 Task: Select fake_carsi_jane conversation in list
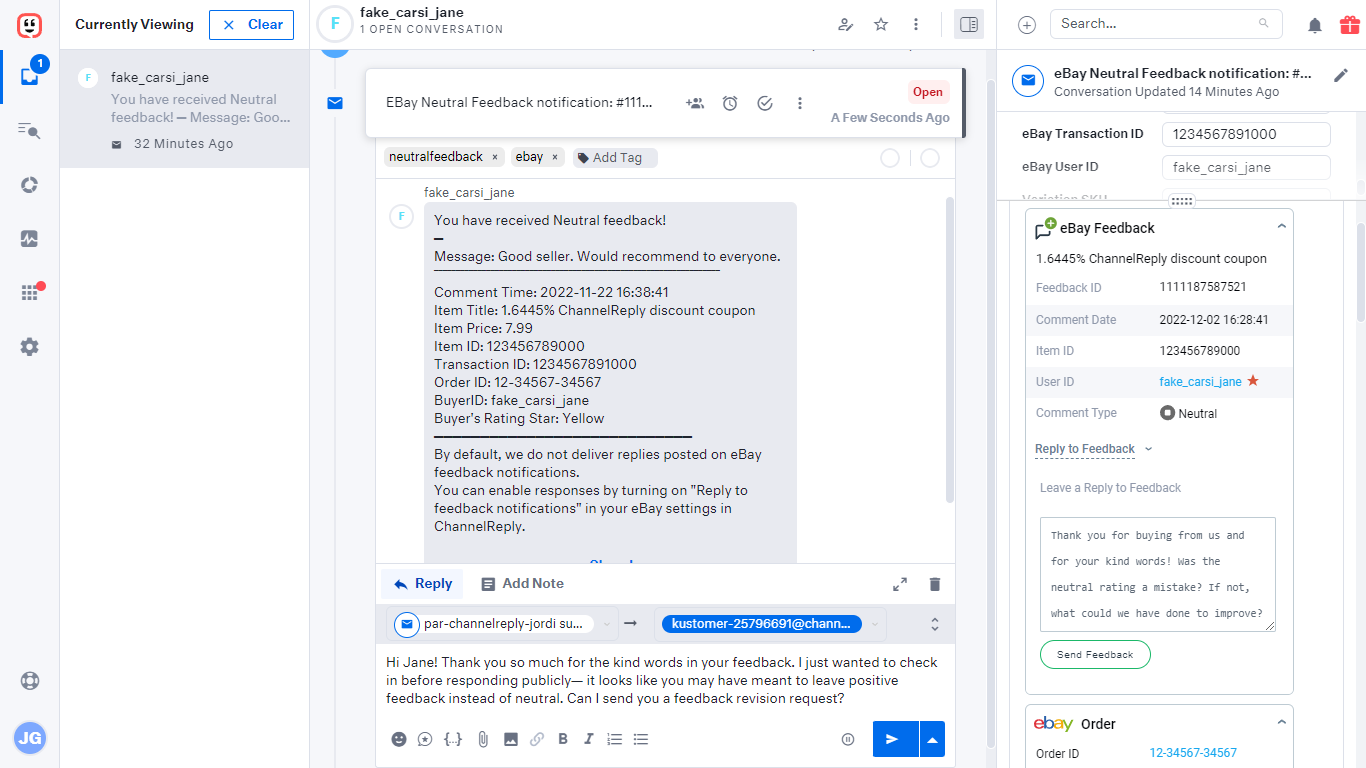(x=185, y=110)
